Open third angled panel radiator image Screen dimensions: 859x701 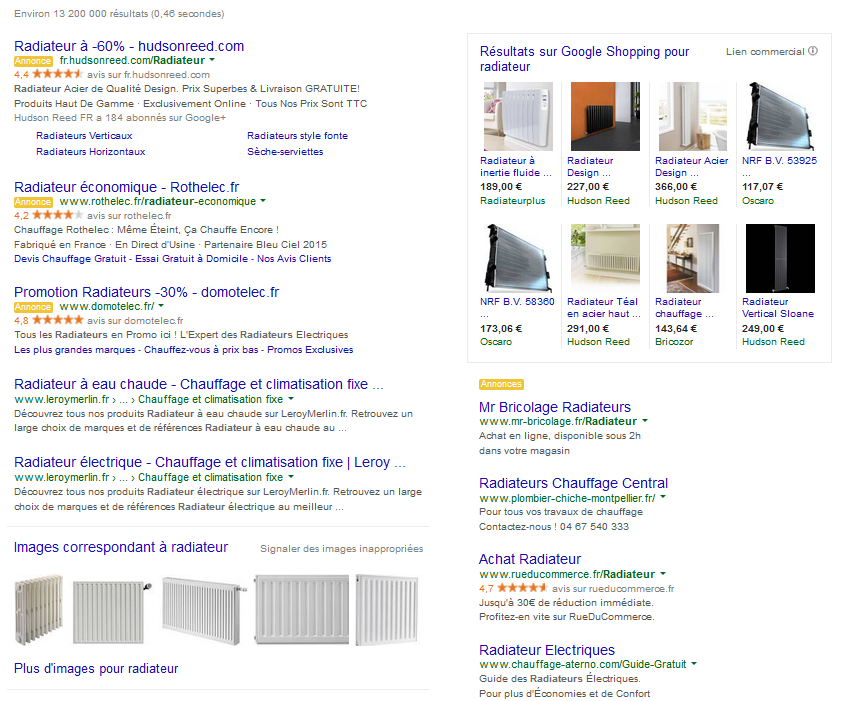[x=204, y=610]
